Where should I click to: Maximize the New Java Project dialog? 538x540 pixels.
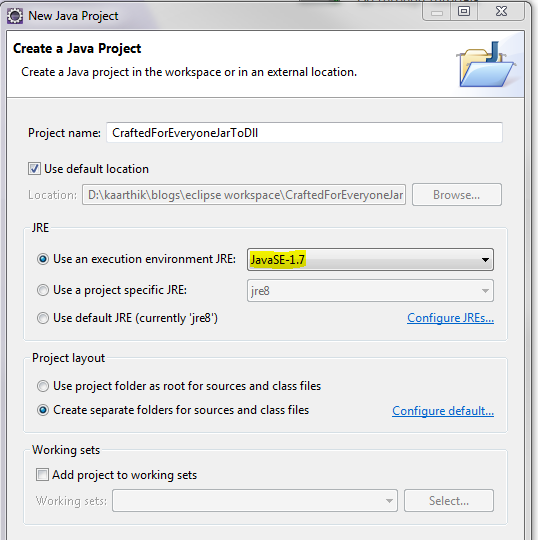pos(464,12)
